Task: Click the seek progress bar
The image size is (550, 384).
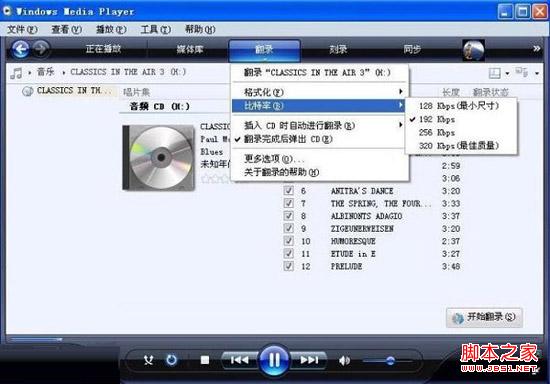Action: point(36,339)
